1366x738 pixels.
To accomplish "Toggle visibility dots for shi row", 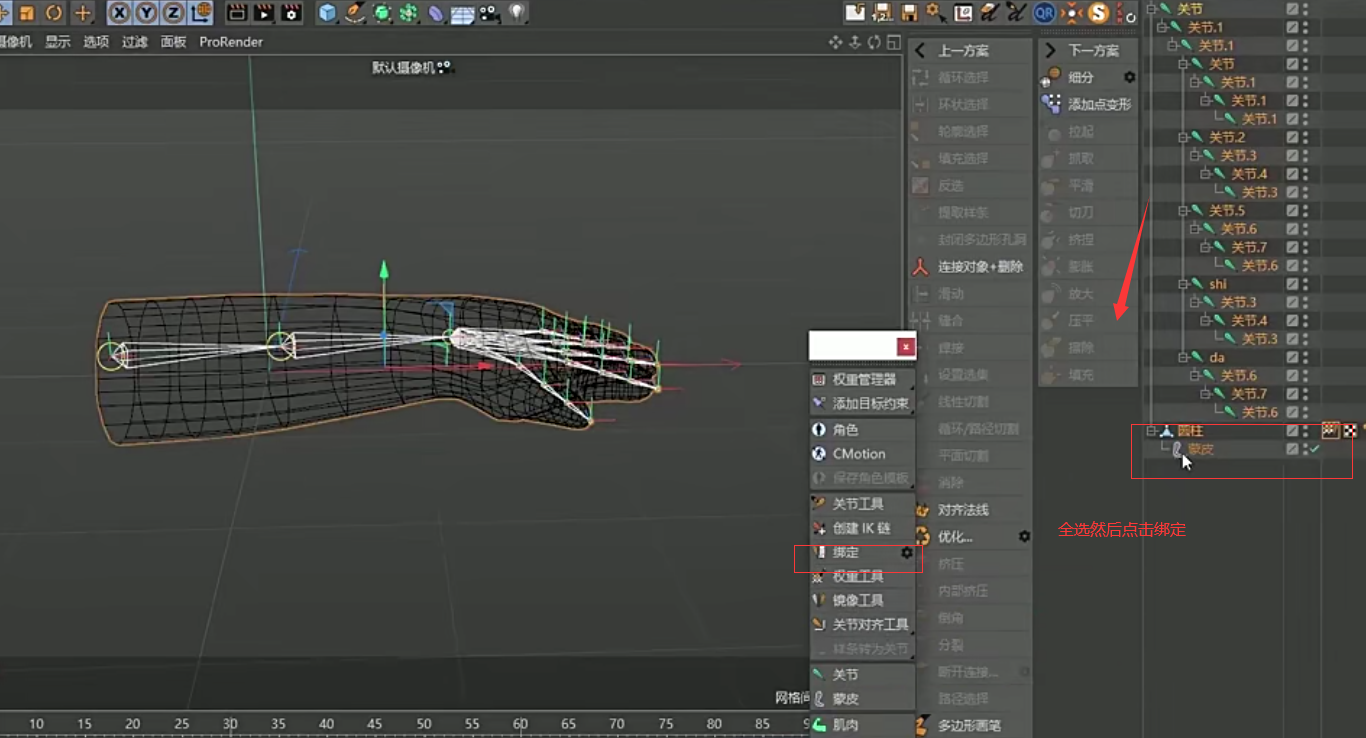I will 1305,284.
